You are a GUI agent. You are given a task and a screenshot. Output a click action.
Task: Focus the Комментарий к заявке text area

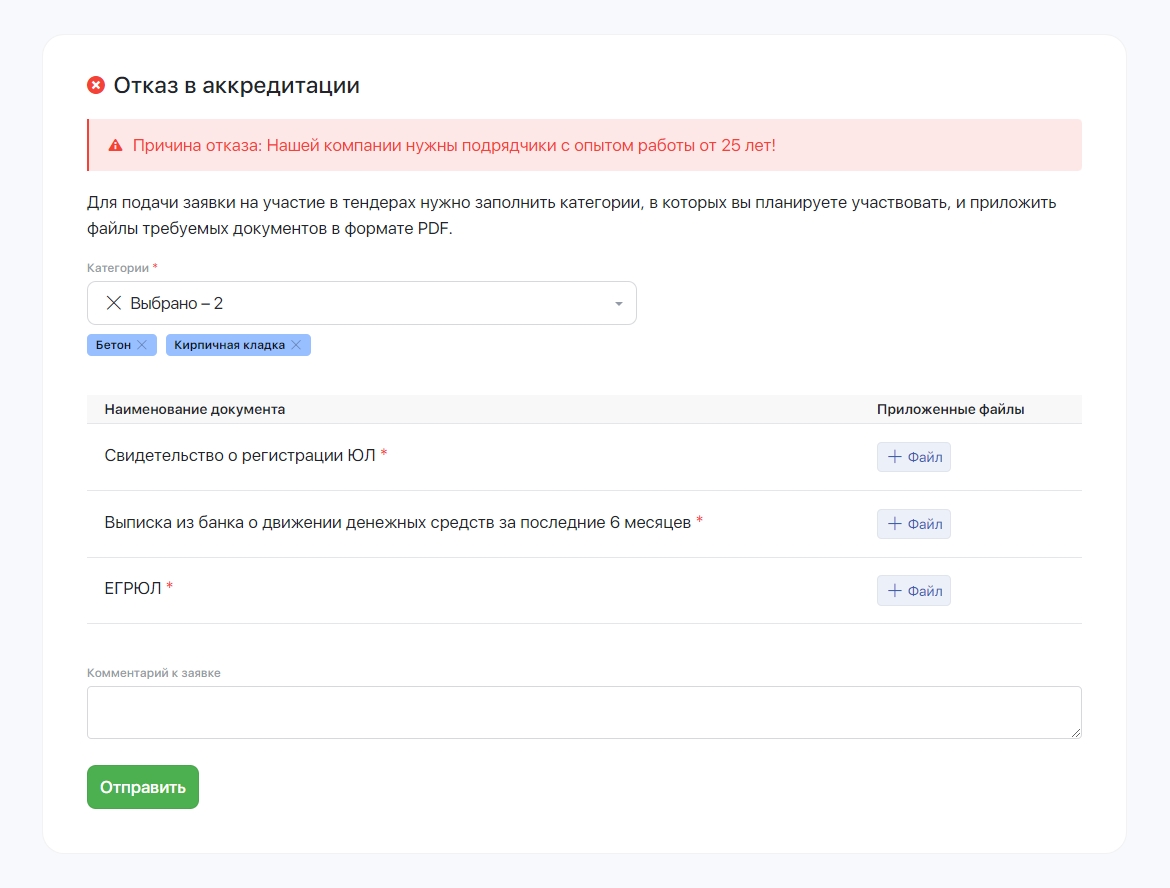point(583,712)
